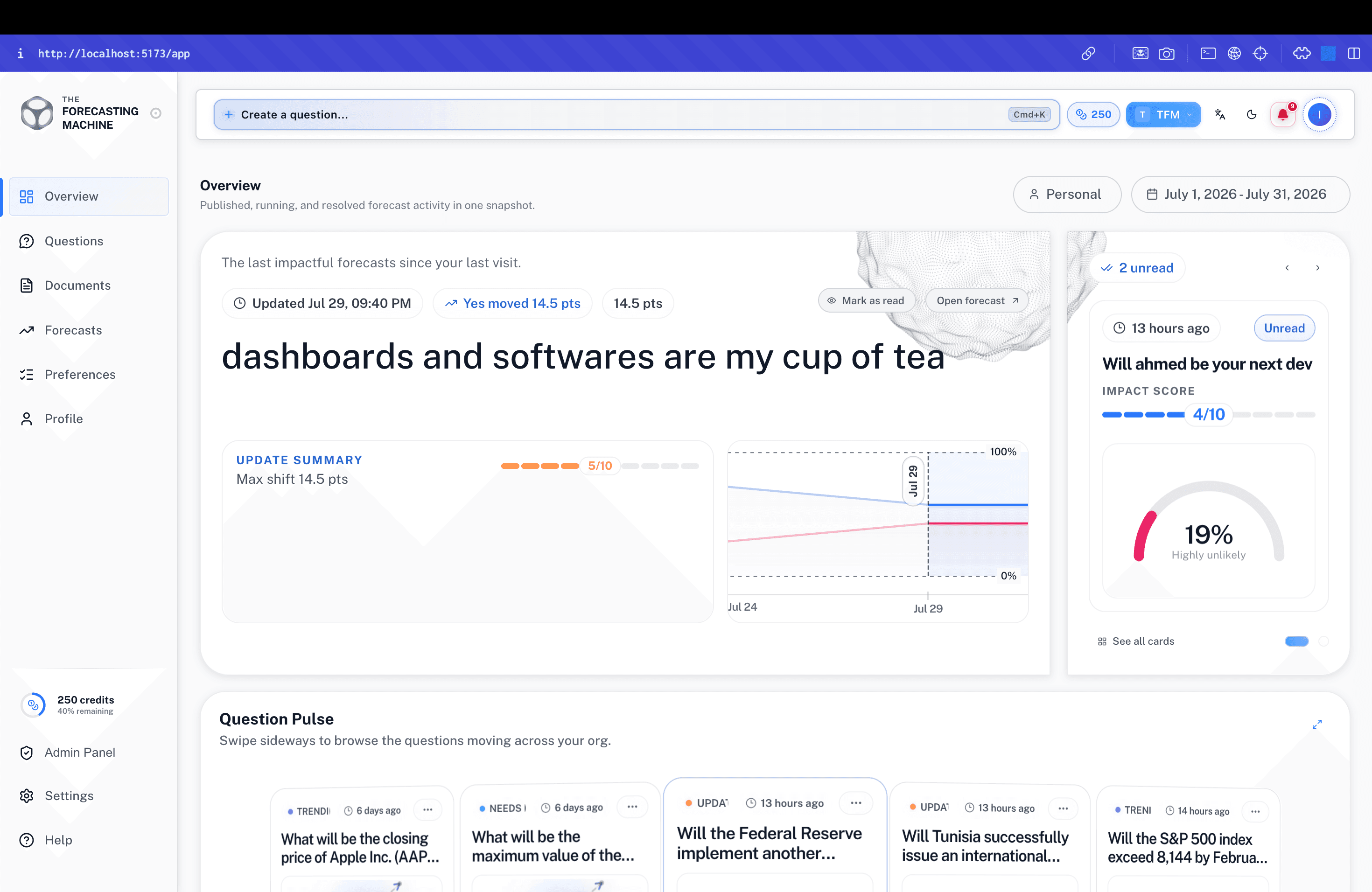This screenshot has height=892, width=1372.
Task: Select the second carousel page indicator dot
Action: click(1323, 641)
